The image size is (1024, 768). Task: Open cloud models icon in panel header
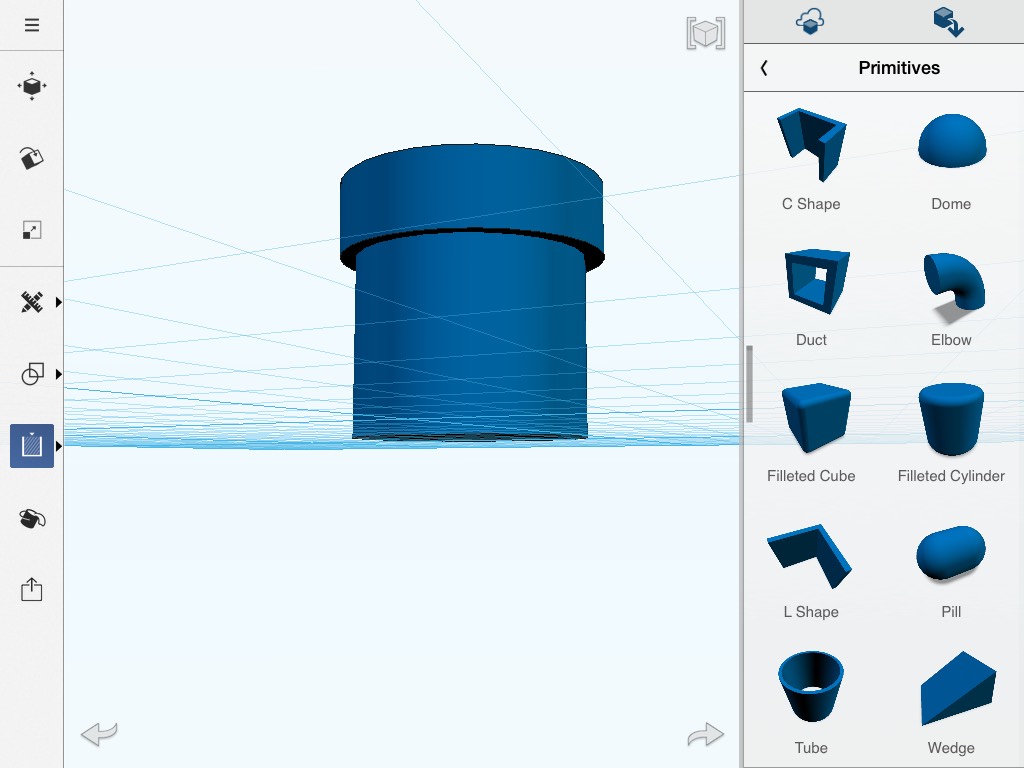(x=810, y=21)
